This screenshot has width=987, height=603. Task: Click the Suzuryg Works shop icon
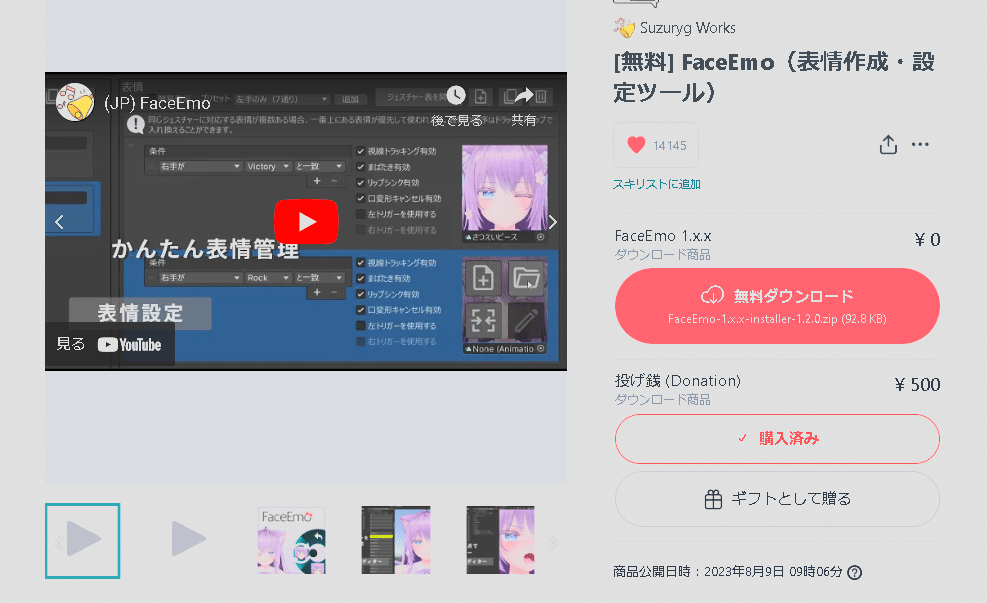624,28
